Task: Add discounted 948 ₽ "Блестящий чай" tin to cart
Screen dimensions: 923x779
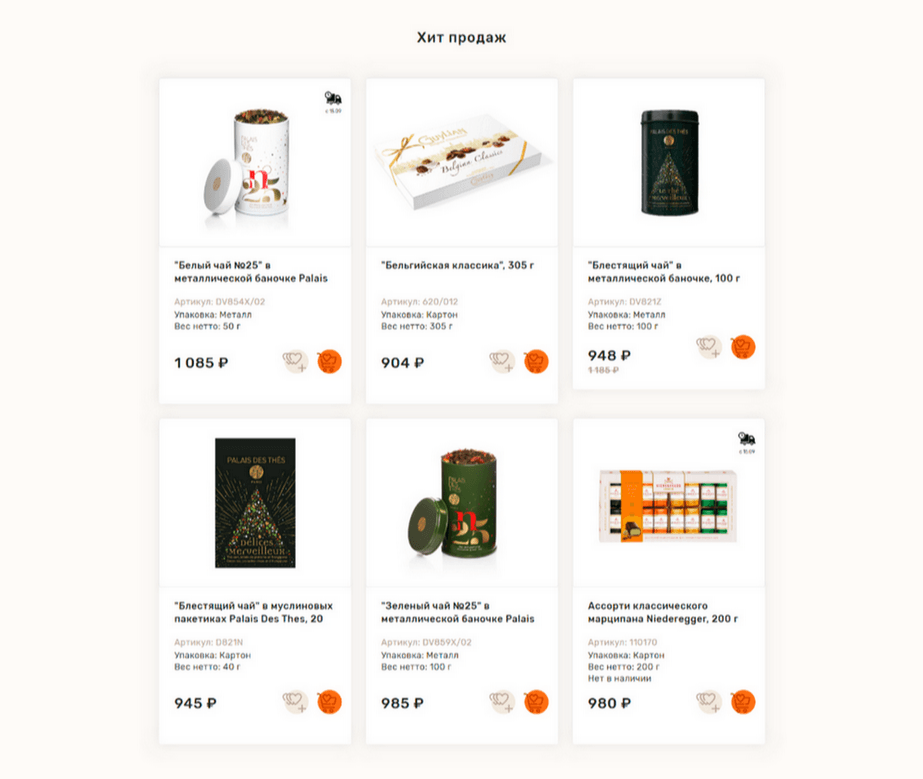Action: [743, 347]
